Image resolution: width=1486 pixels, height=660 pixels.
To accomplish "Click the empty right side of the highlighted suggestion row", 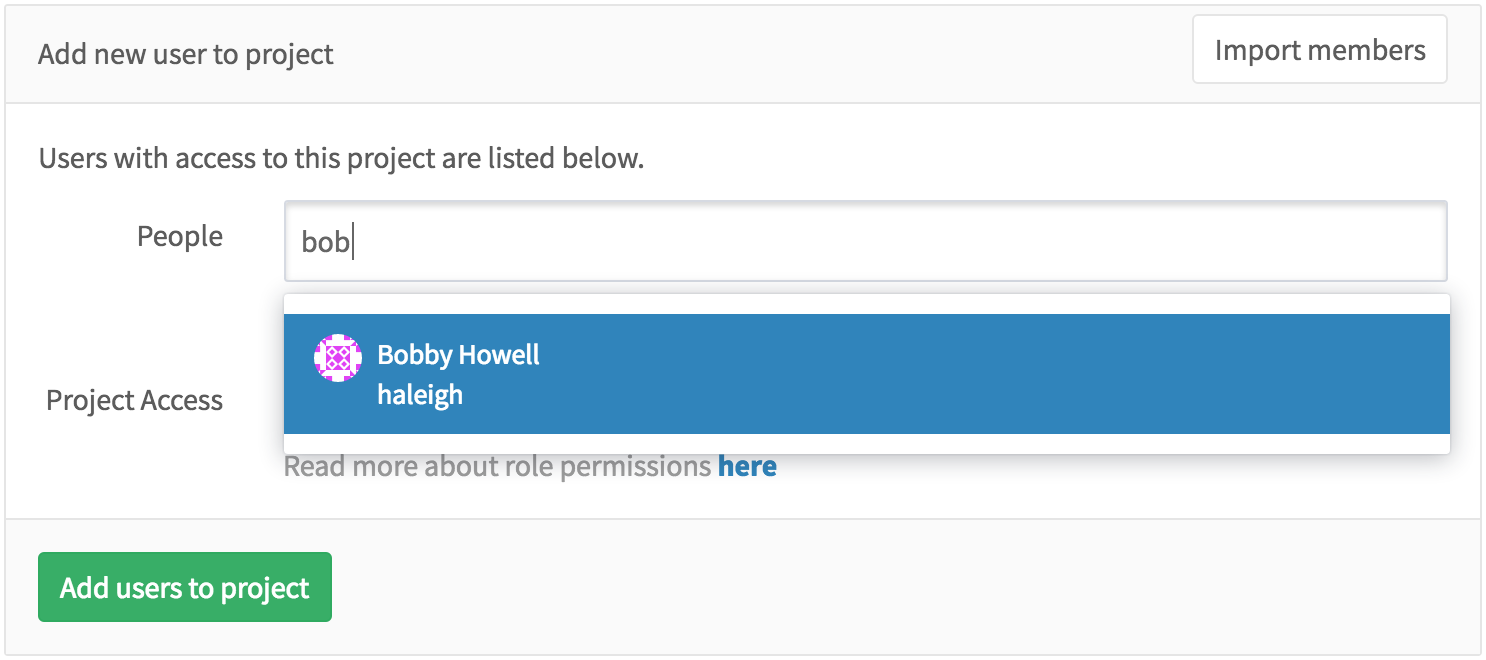I will [1100, 374].
